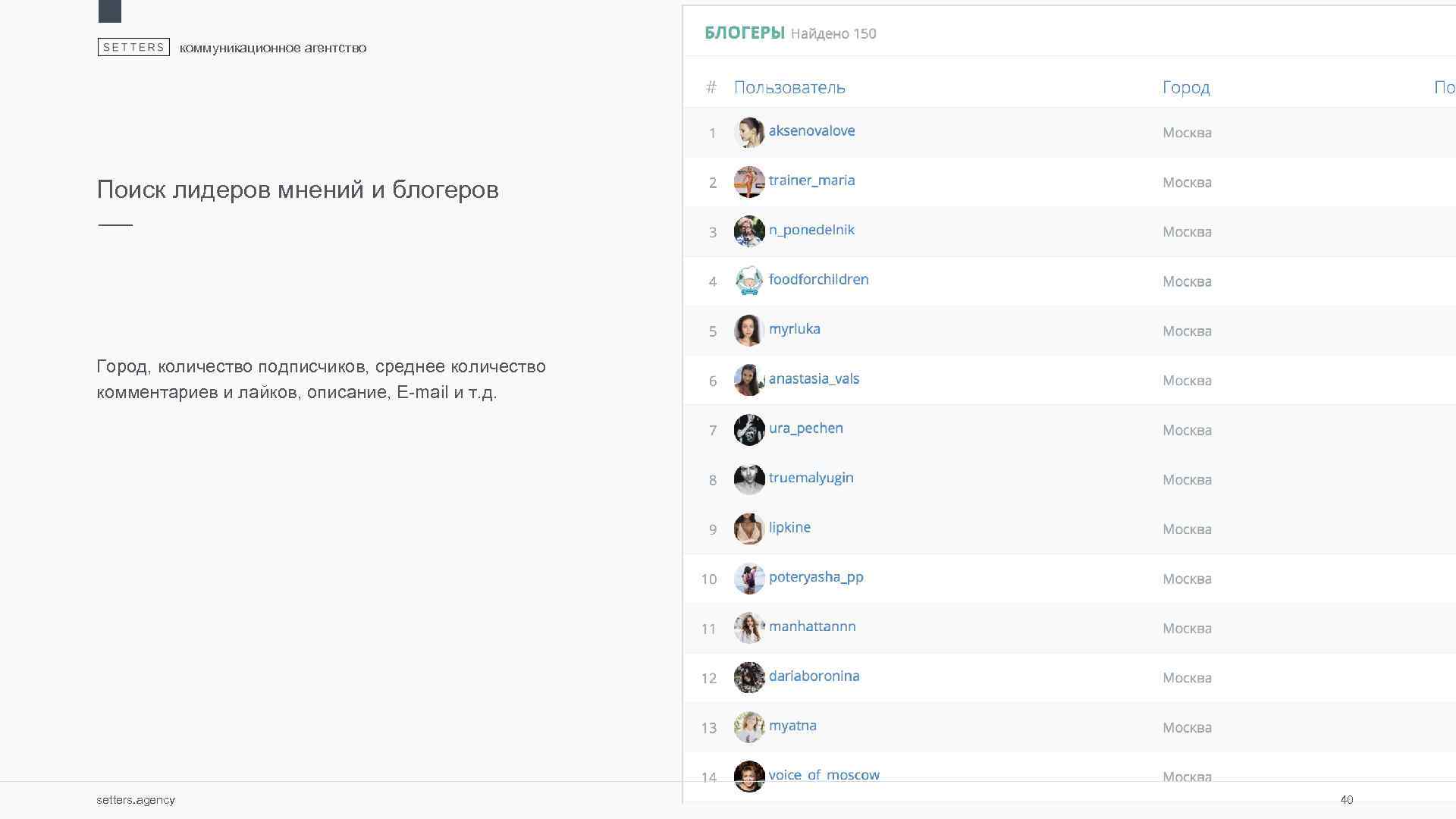Click ura_pechen's profile avatar
The image size is (1456, 819).
pyautogui.click(x=748, y=430)
